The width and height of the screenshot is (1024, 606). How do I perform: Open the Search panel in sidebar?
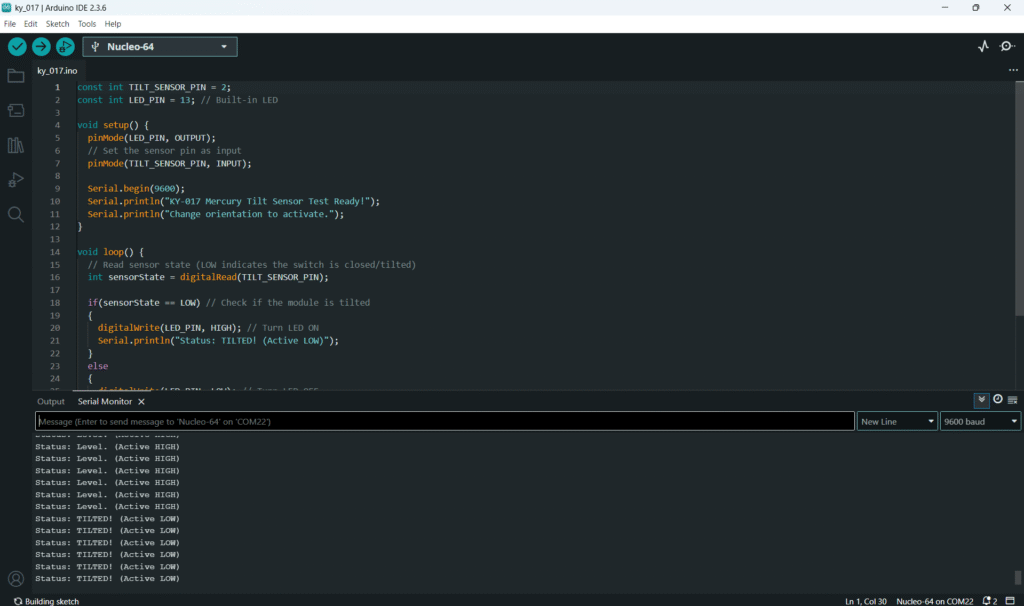[x=16, y=214]
